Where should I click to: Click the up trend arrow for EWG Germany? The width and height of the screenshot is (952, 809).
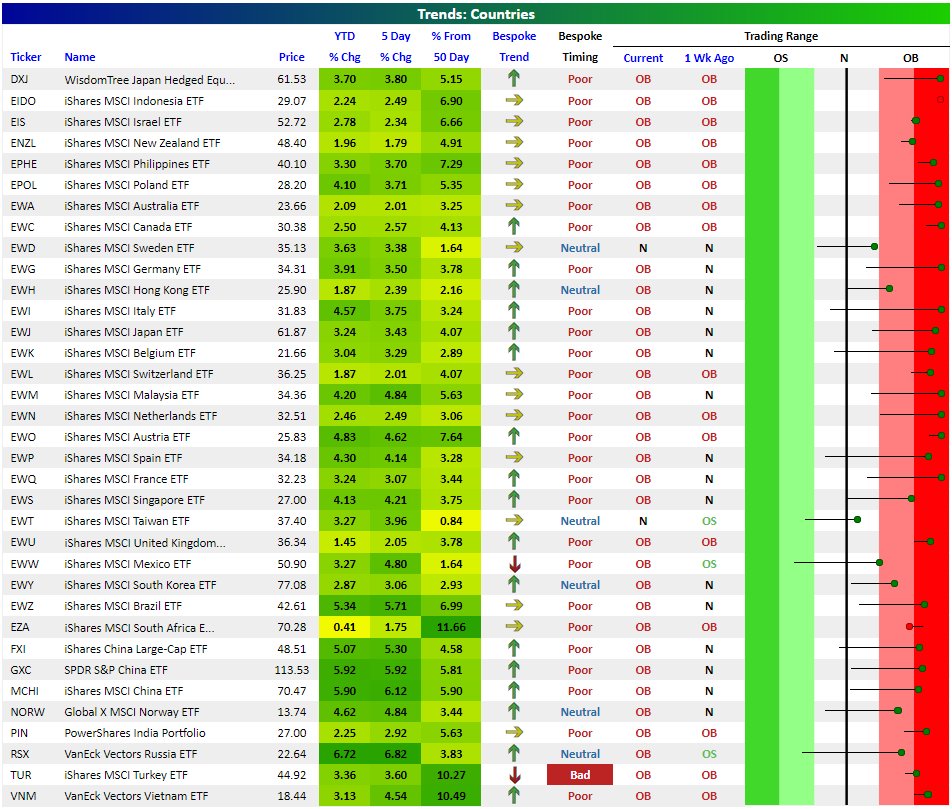[514, 268]
